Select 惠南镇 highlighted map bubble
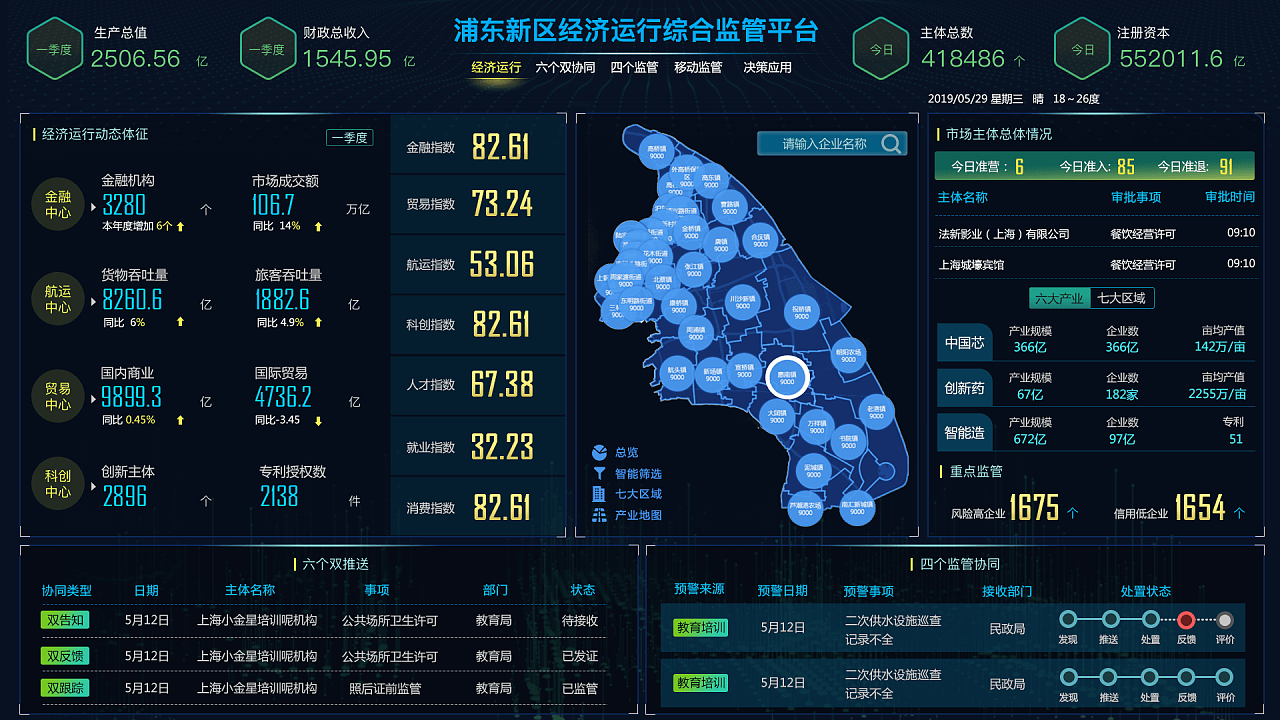 pyautogui.click(x=787, y=377)
